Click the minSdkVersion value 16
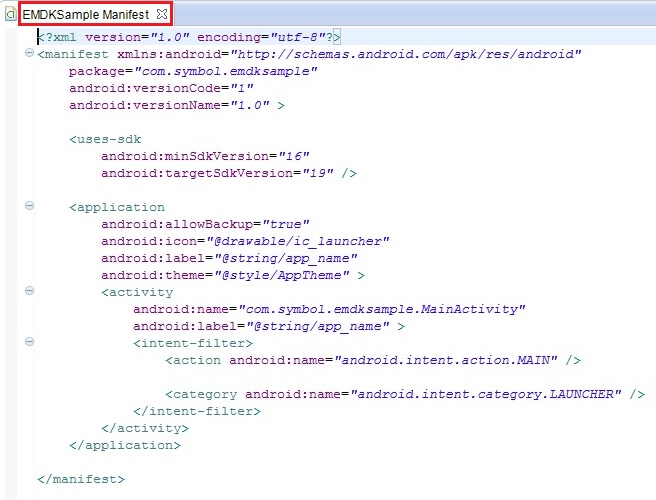This screenshot has height=500, width=656. click(294, 156)
